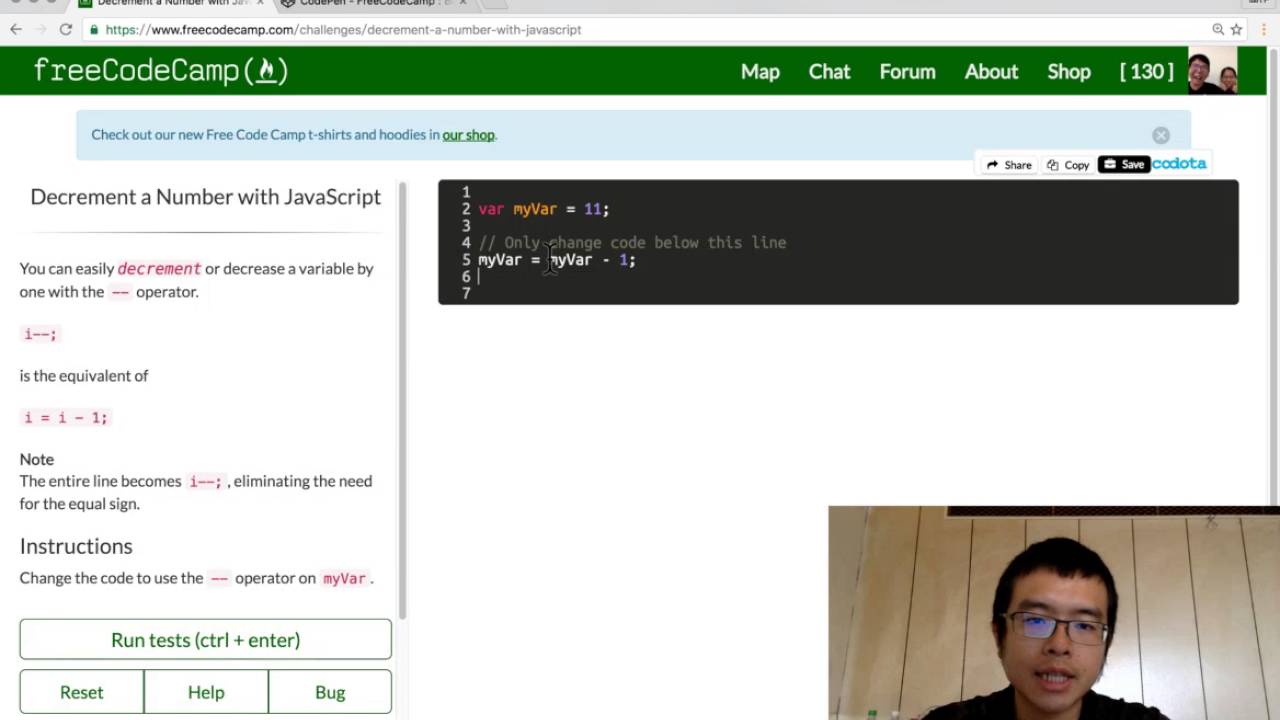Follow the 'our shop' link

(468, 135)
